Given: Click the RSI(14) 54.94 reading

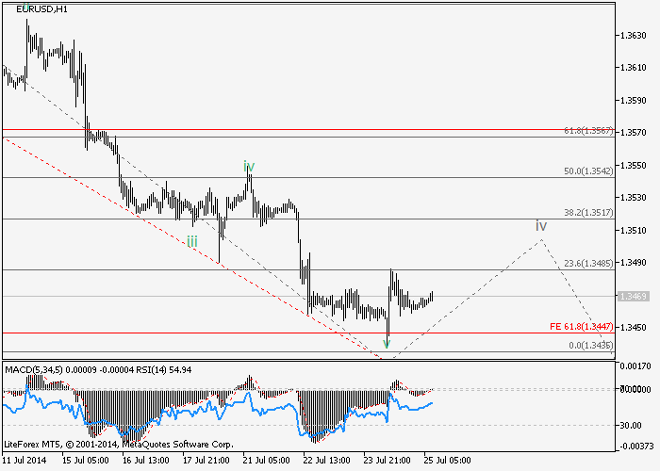Looking at the screenshot, I should pos(164,370).
